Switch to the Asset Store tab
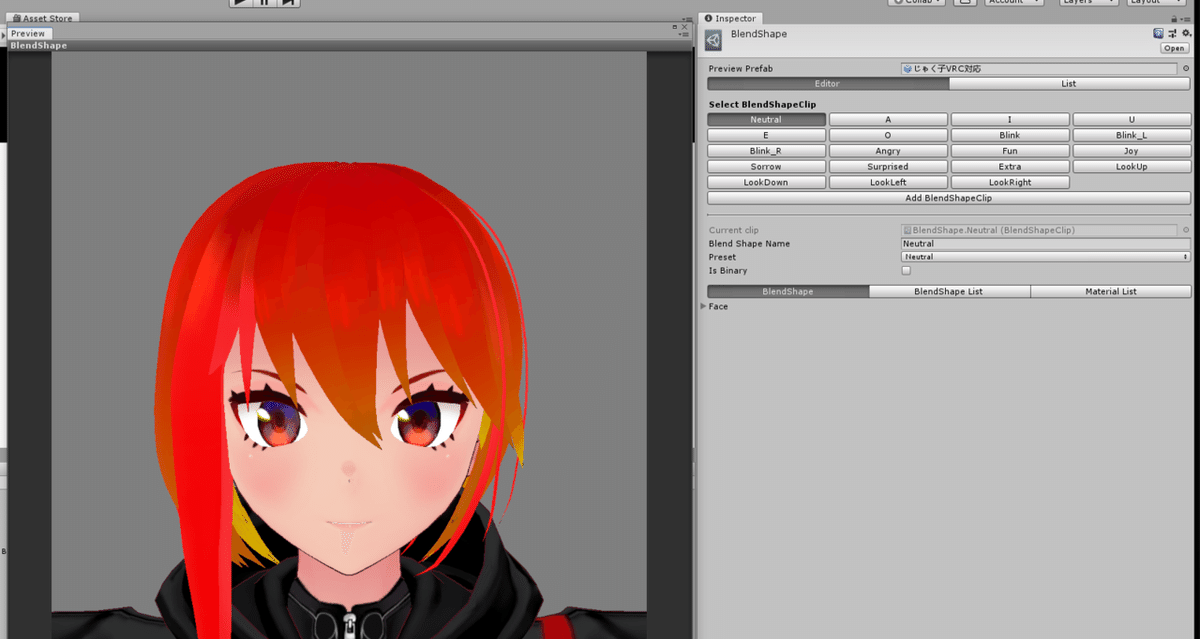Image resolution: width=1200 pixels, height=639 pixels. [45, 18]
